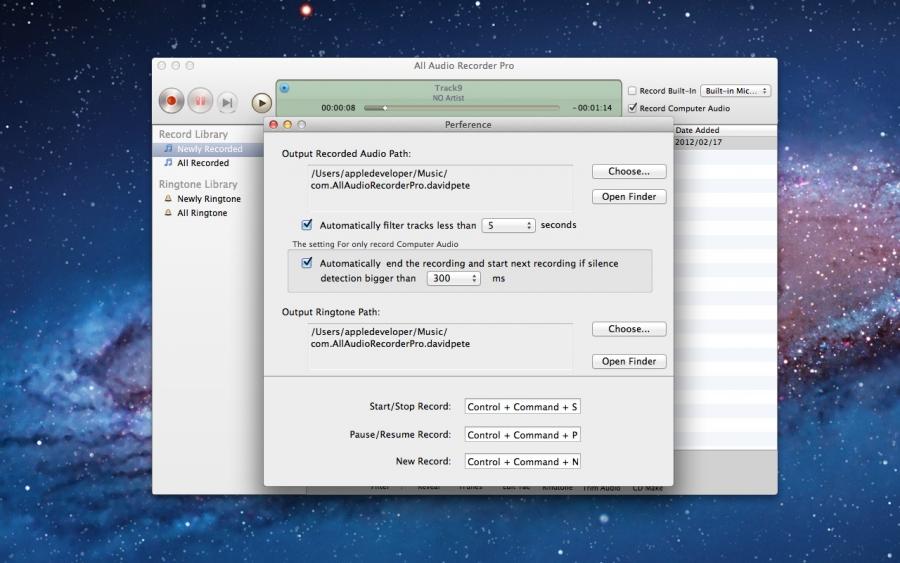Choose a new Output Ringtone Path
The width and height of the screenshot is (900, 563).
tap(629, 329)
